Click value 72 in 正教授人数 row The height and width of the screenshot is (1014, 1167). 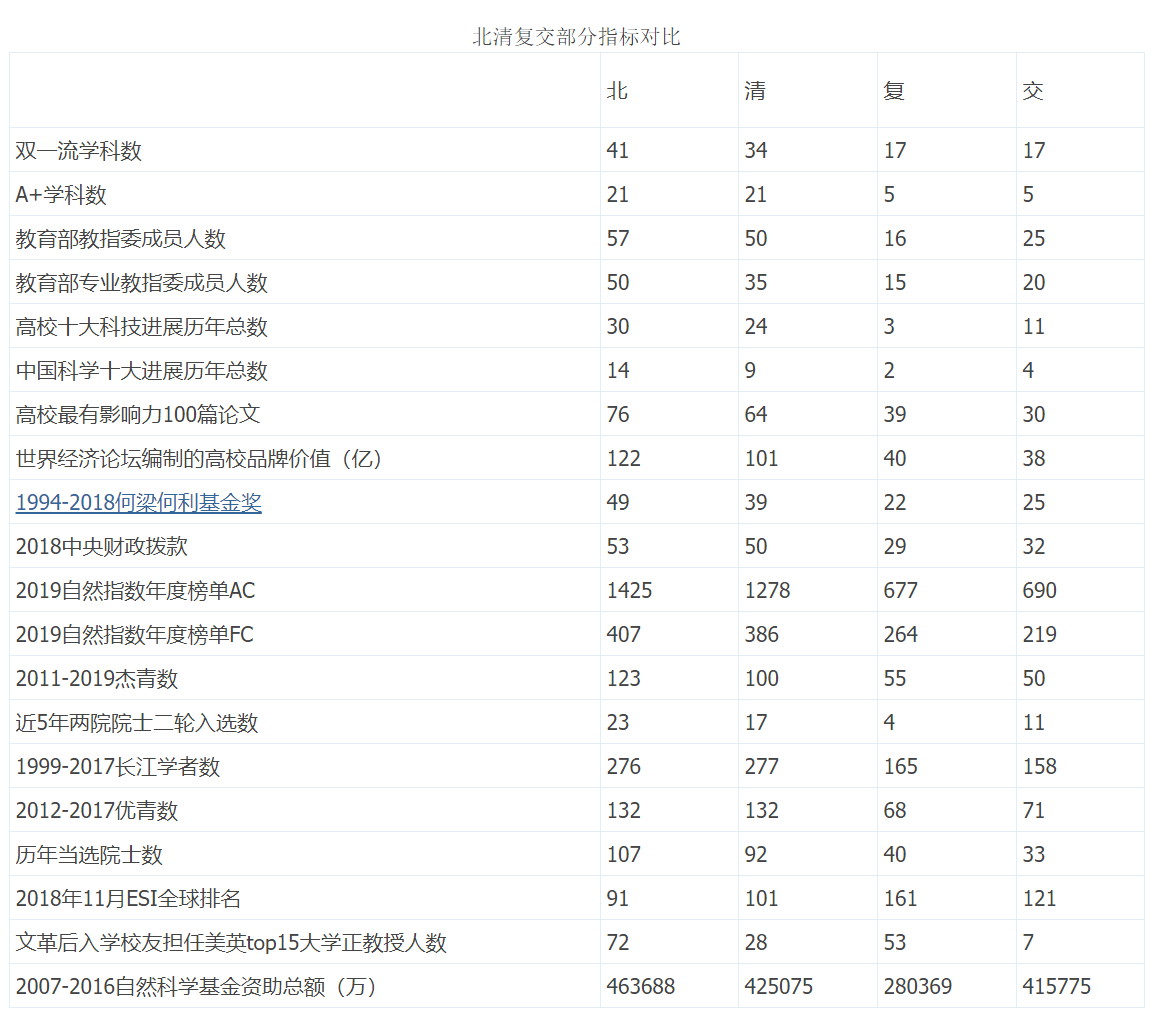(618, 943)
